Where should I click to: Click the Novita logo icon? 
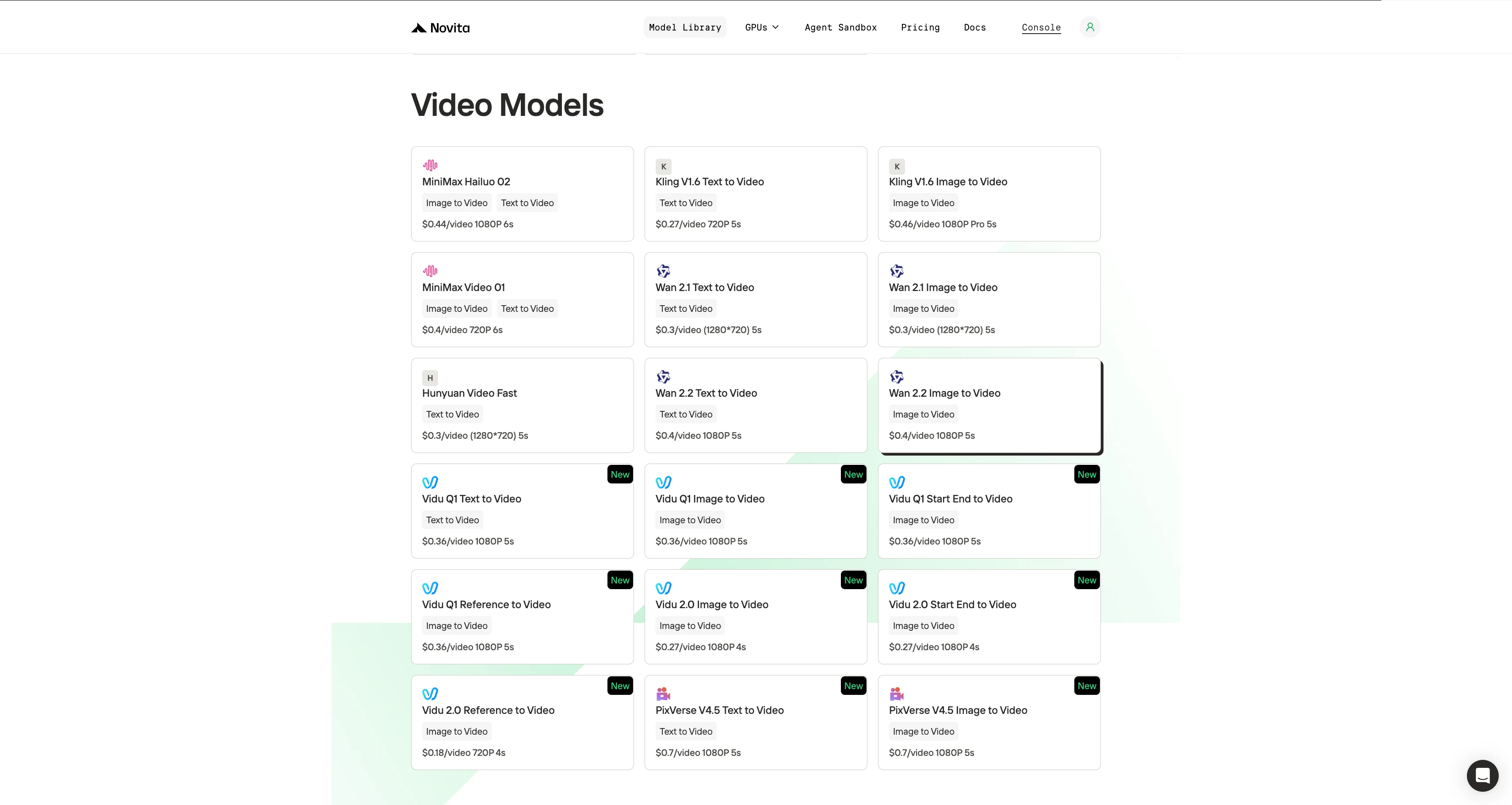(419, 27)
